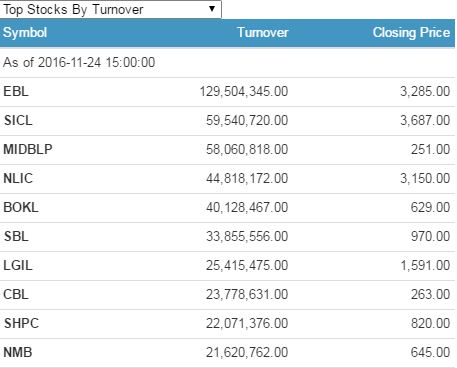Select the SBL stock symbol

point(16,236)
